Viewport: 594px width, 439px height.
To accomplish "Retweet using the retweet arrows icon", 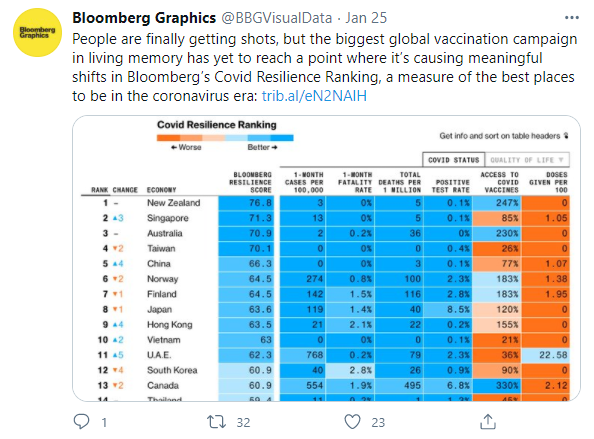I will point(216,422).
